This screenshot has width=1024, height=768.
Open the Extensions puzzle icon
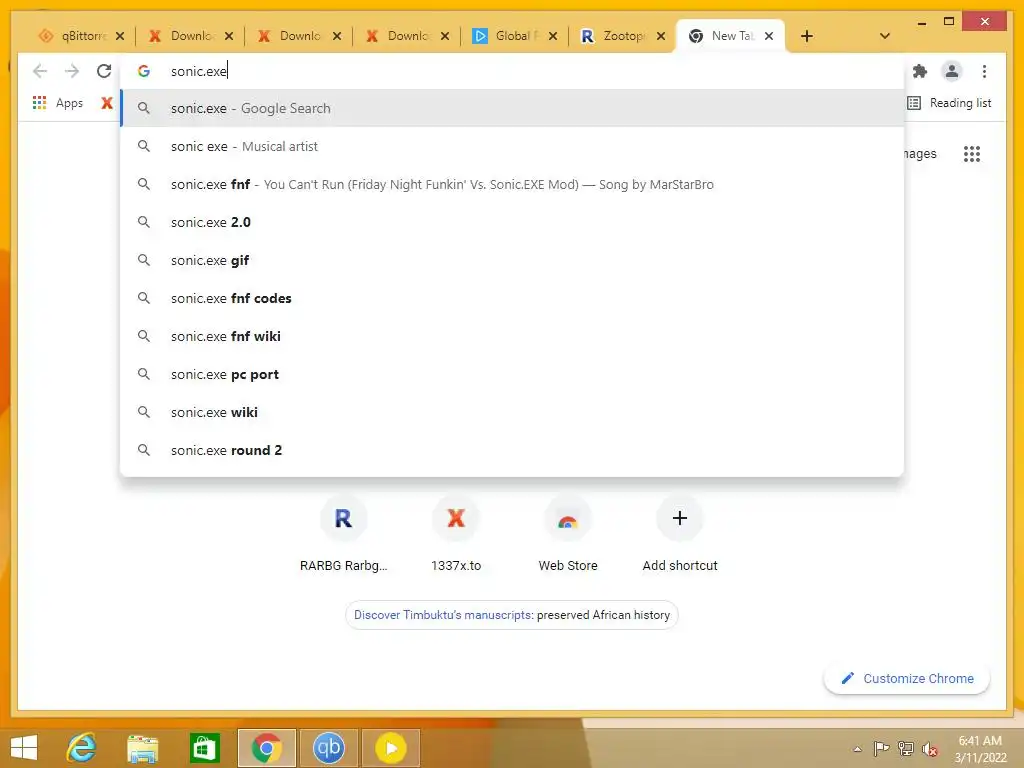pyautogui.click(x=920, y=71)
